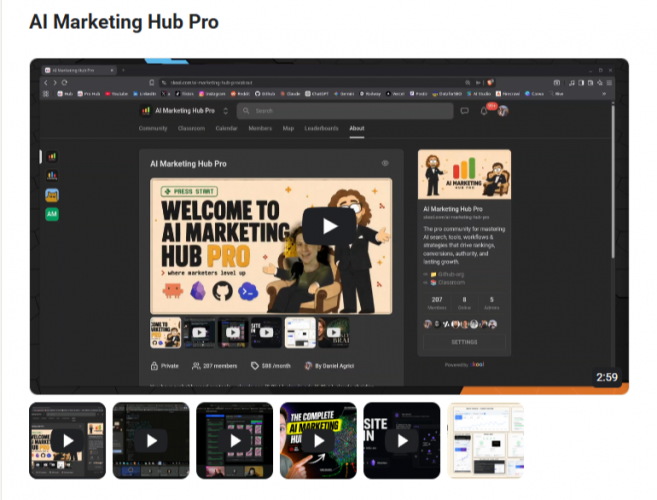The width and height of the screenshot is (657, 500).
Task: Open the profile avatar in Skool header
Action: pos(503,111)
